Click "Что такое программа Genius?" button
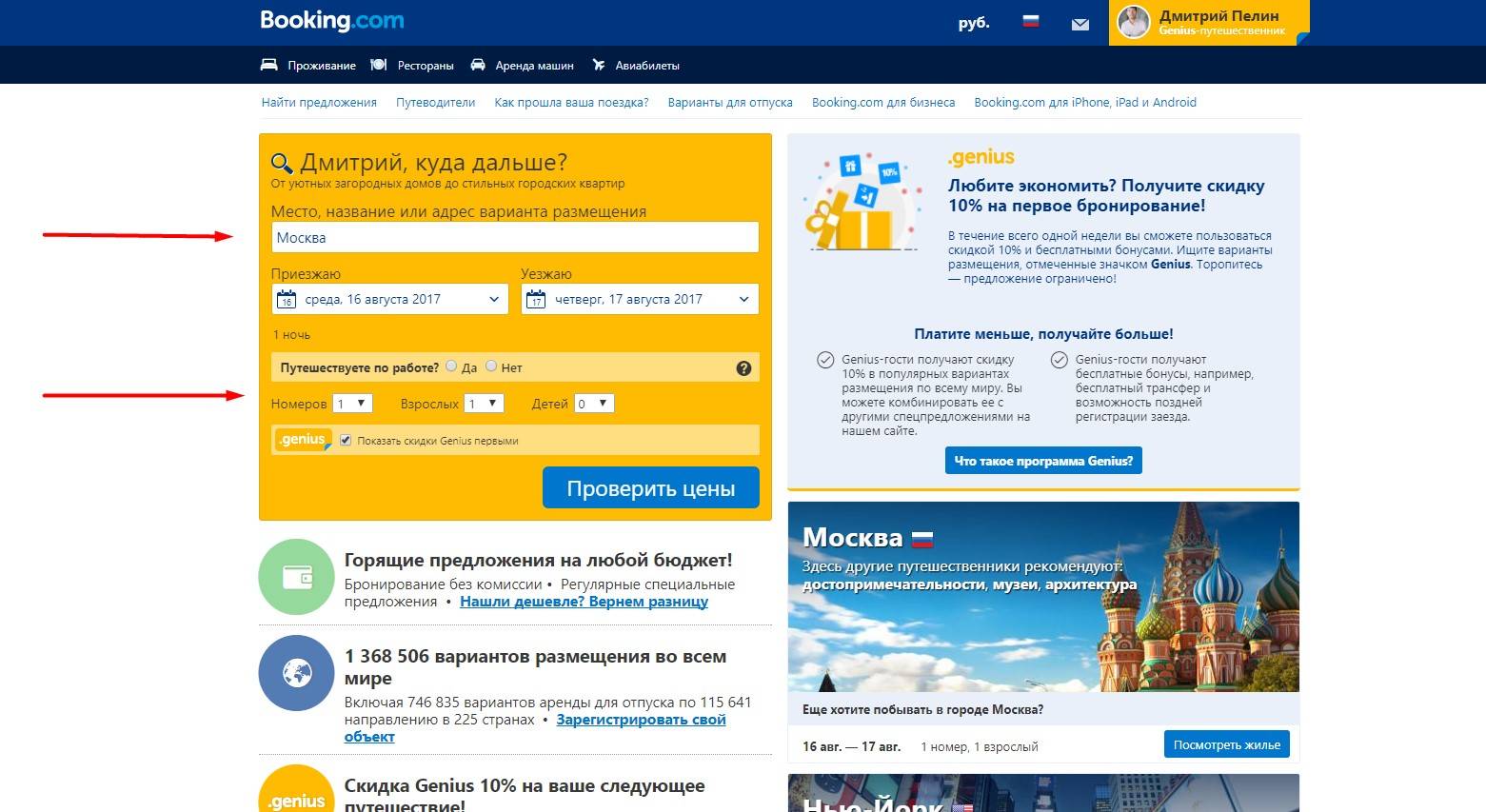This screenshot has height=812, width=1486. point(1043,461)
